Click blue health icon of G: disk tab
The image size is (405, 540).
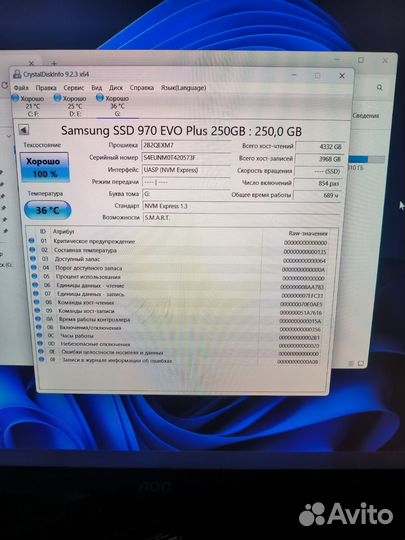[100, 98]
